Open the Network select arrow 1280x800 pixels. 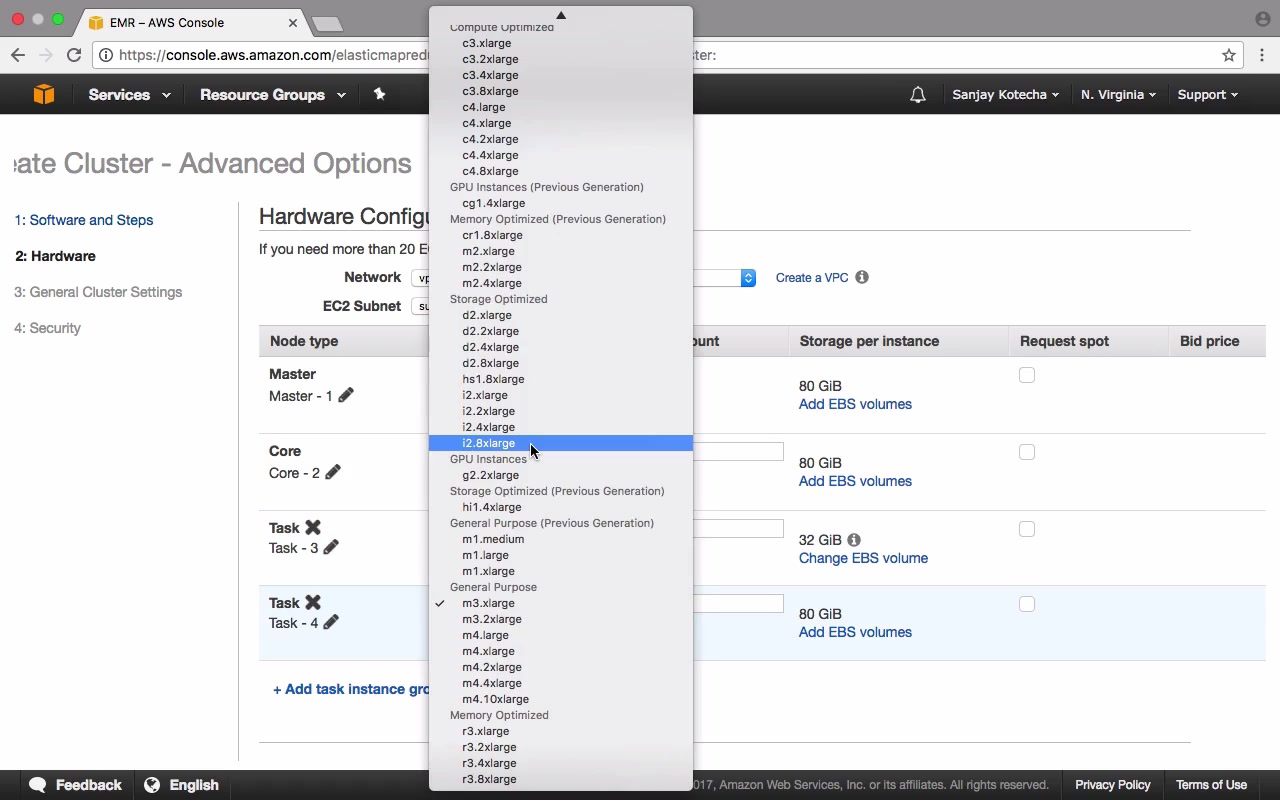[x=748, y=278]
